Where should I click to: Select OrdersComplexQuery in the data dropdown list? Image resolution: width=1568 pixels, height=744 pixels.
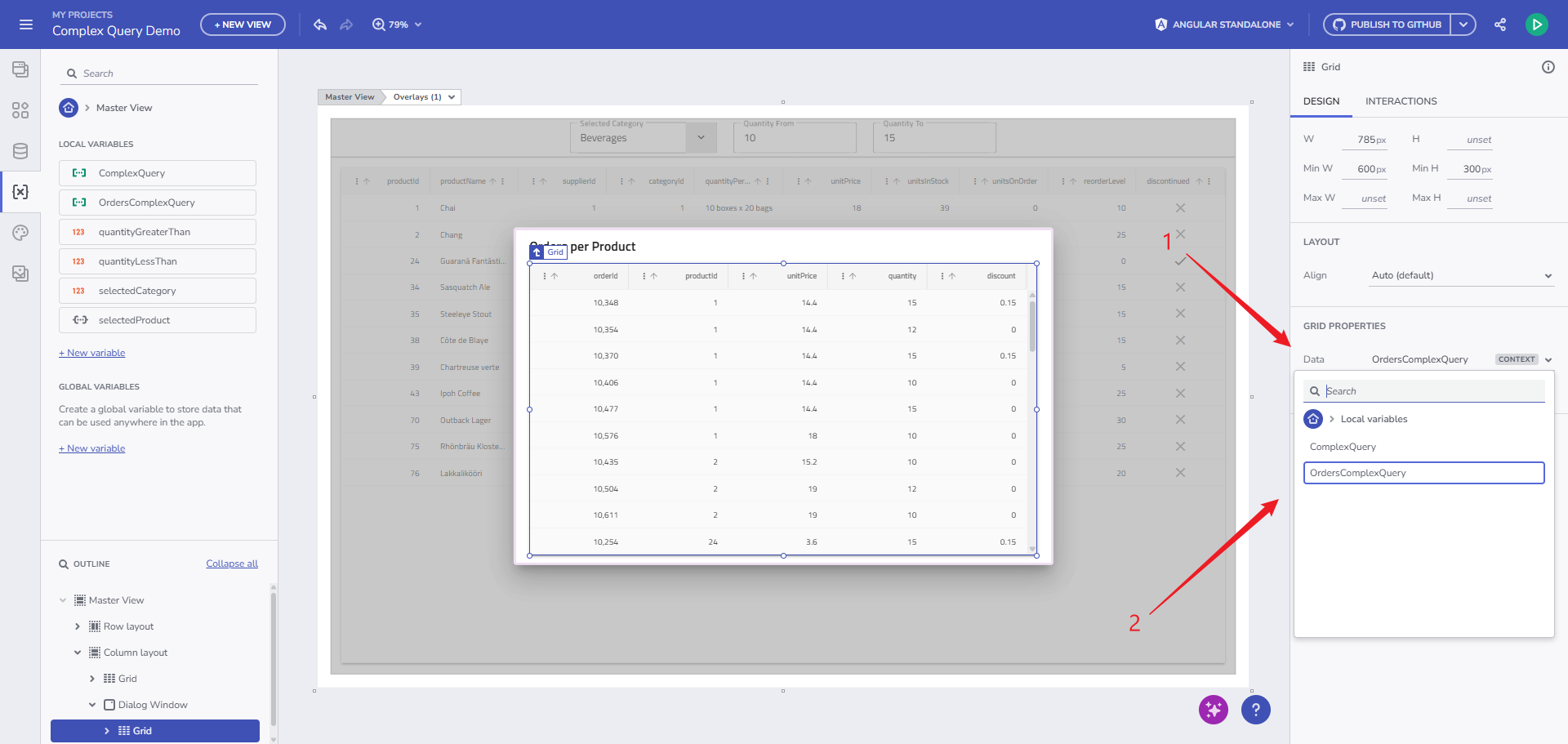click(1423, 473)
